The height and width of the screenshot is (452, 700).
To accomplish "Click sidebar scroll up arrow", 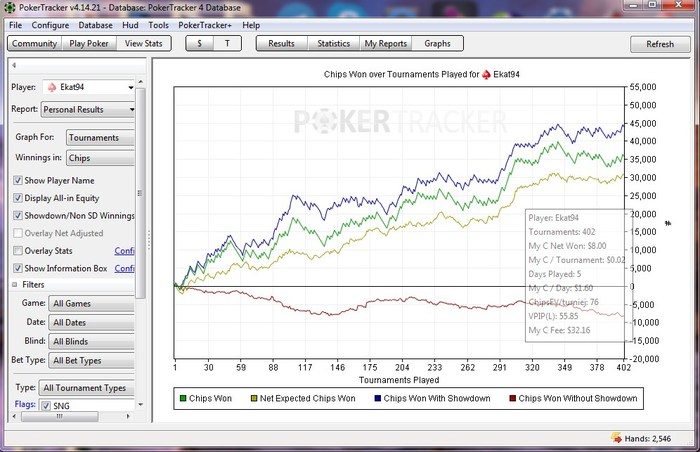I will pyautogui.click(x=141, y=82).
